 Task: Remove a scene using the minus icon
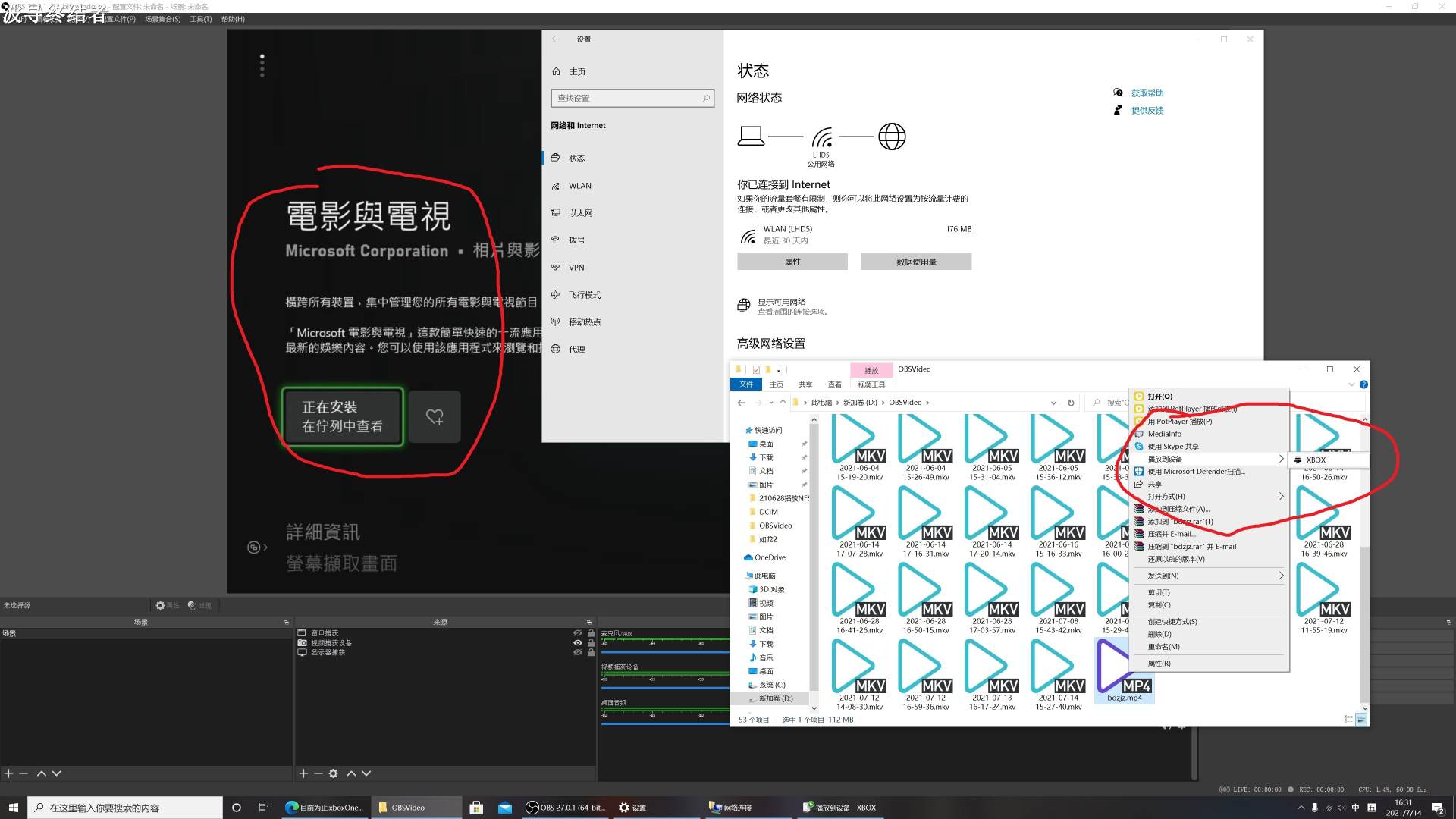tap(24, 773)
